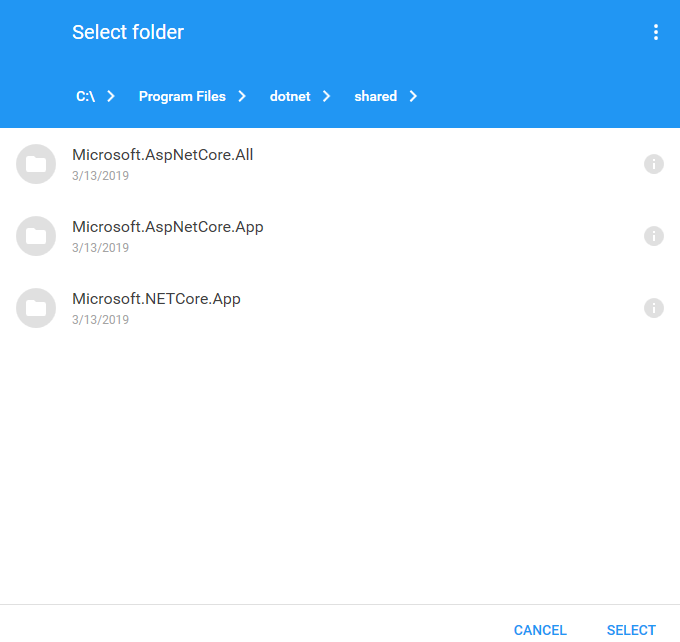Image resolution: width=680 pixels, height=642 pixels.
Task: Open the three-dot more options menu
Action: (656, 32)
